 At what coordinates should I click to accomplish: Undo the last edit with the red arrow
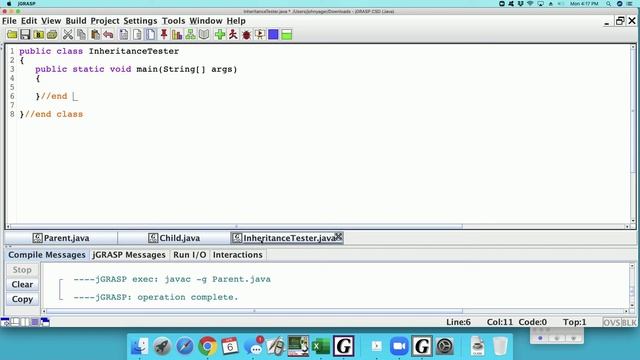(x=108, y=35)
